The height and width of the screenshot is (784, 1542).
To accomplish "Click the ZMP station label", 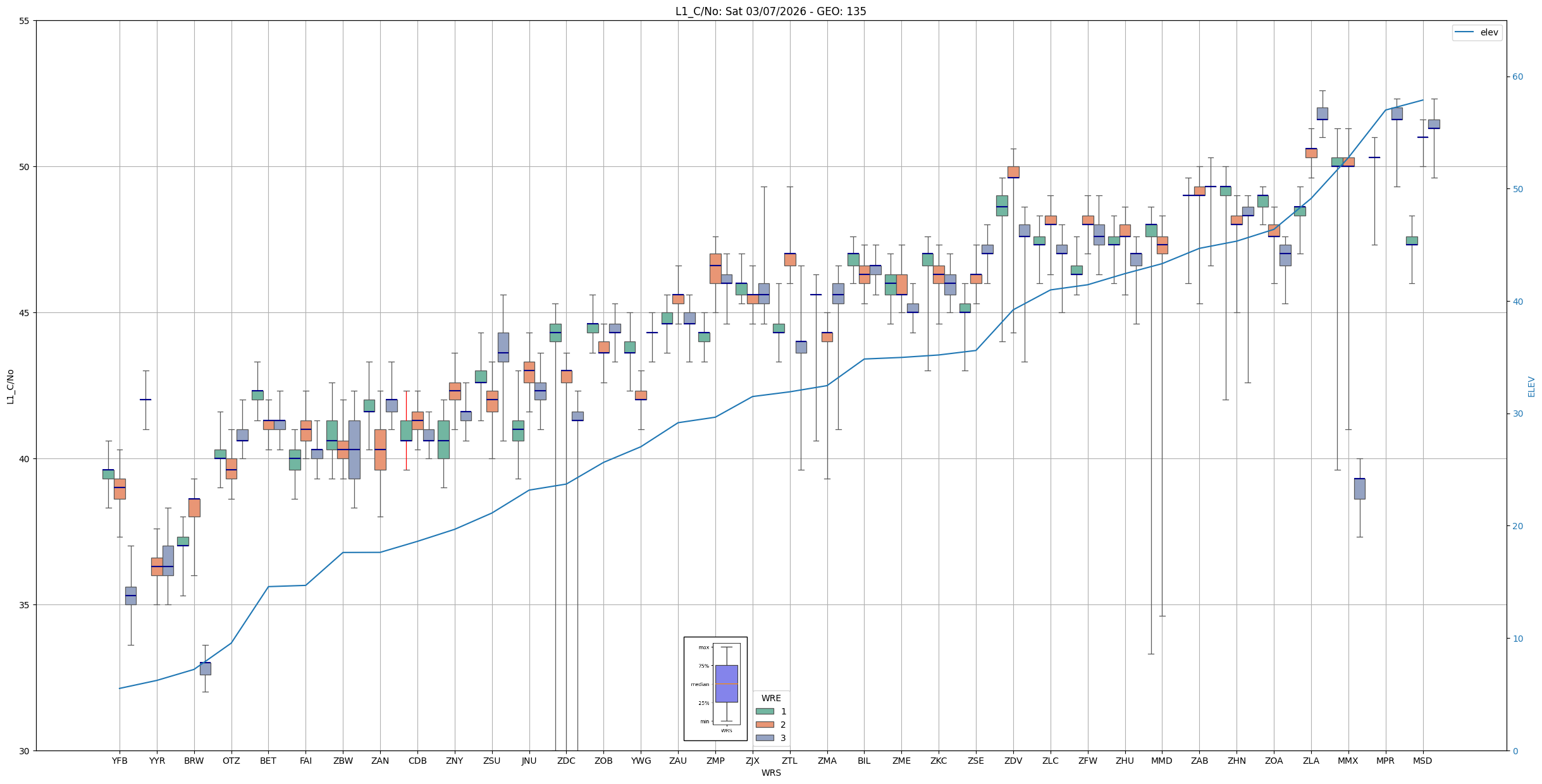I will click(x=715, y=761).
